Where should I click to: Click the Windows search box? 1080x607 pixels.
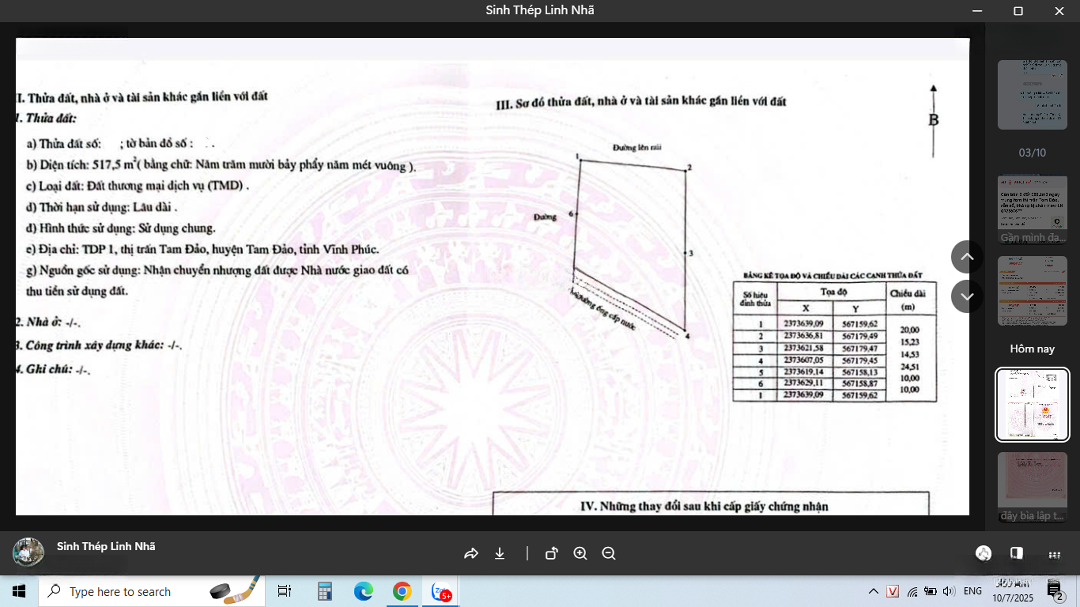(150, 591)
